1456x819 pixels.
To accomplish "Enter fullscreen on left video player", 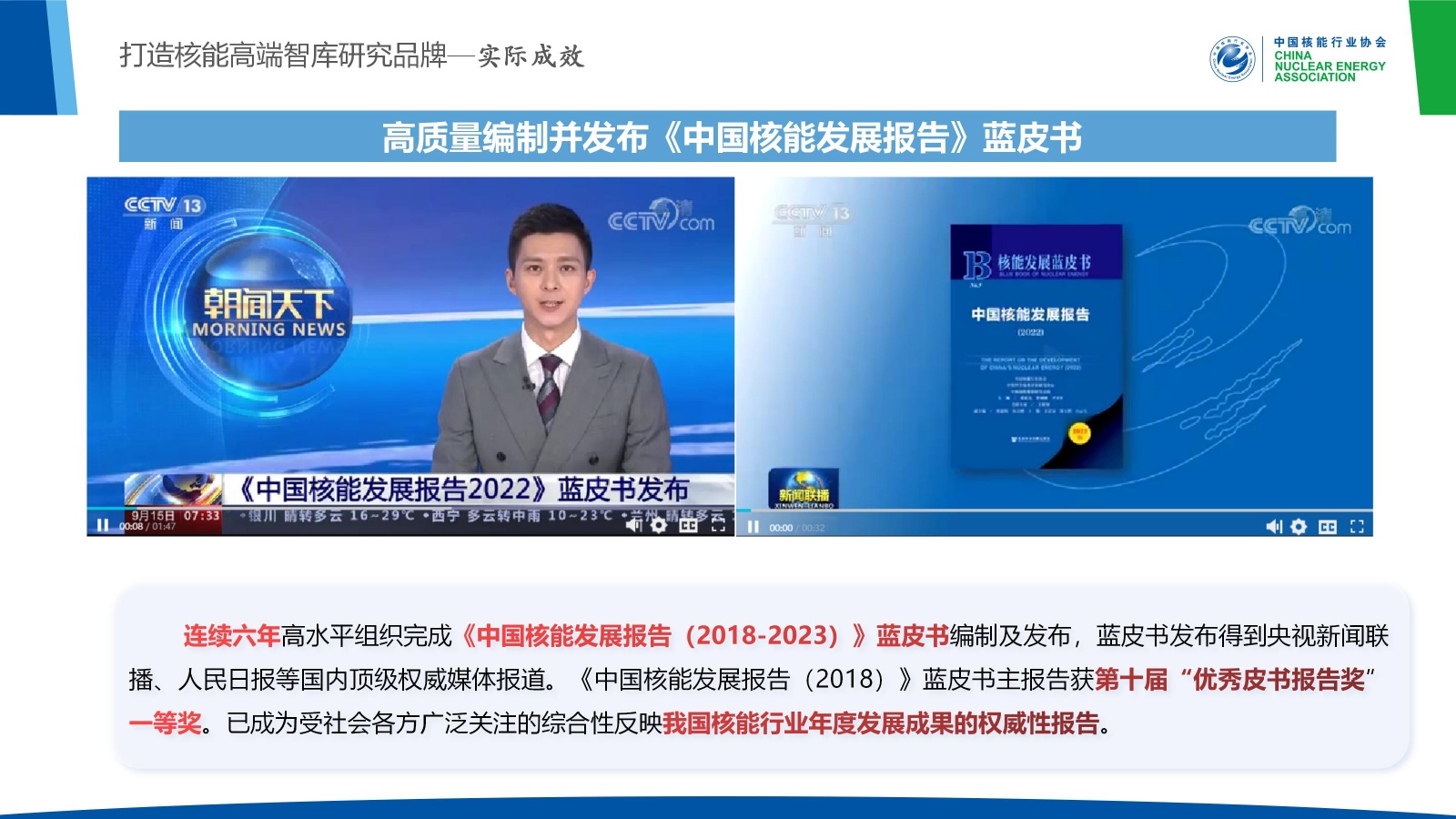I will [718, 525].
